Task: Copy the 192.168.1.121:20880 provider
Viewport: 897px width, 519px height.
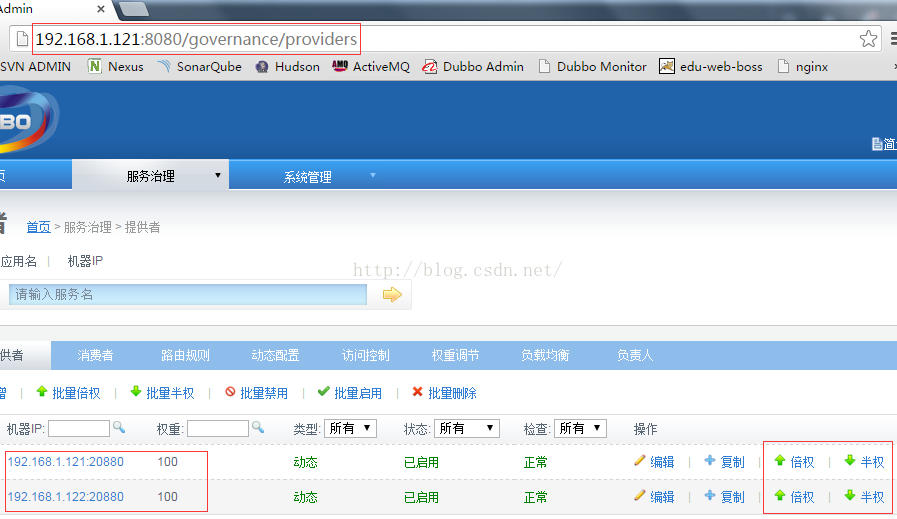Action: tap(725, 462)
